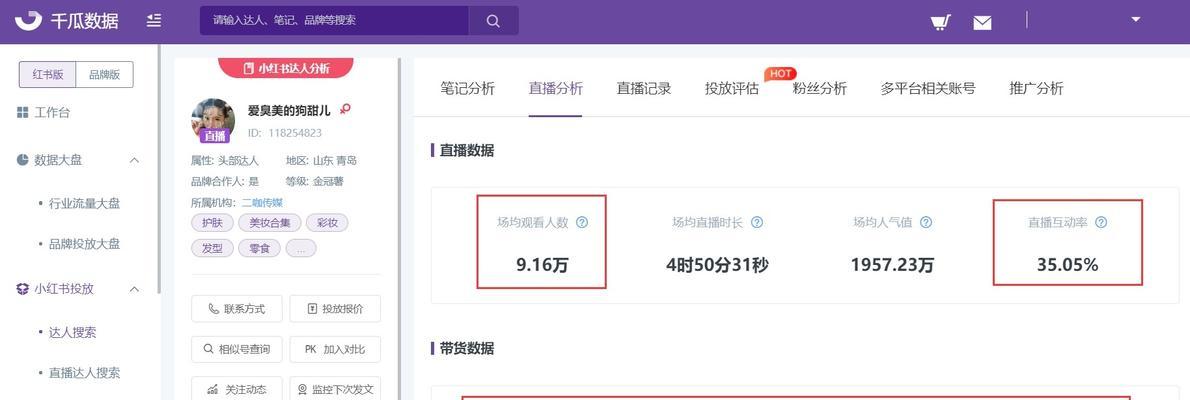Click the 1957.23万 popularity value
Viewport: 1190px width, 400px height.
(892, 265)
